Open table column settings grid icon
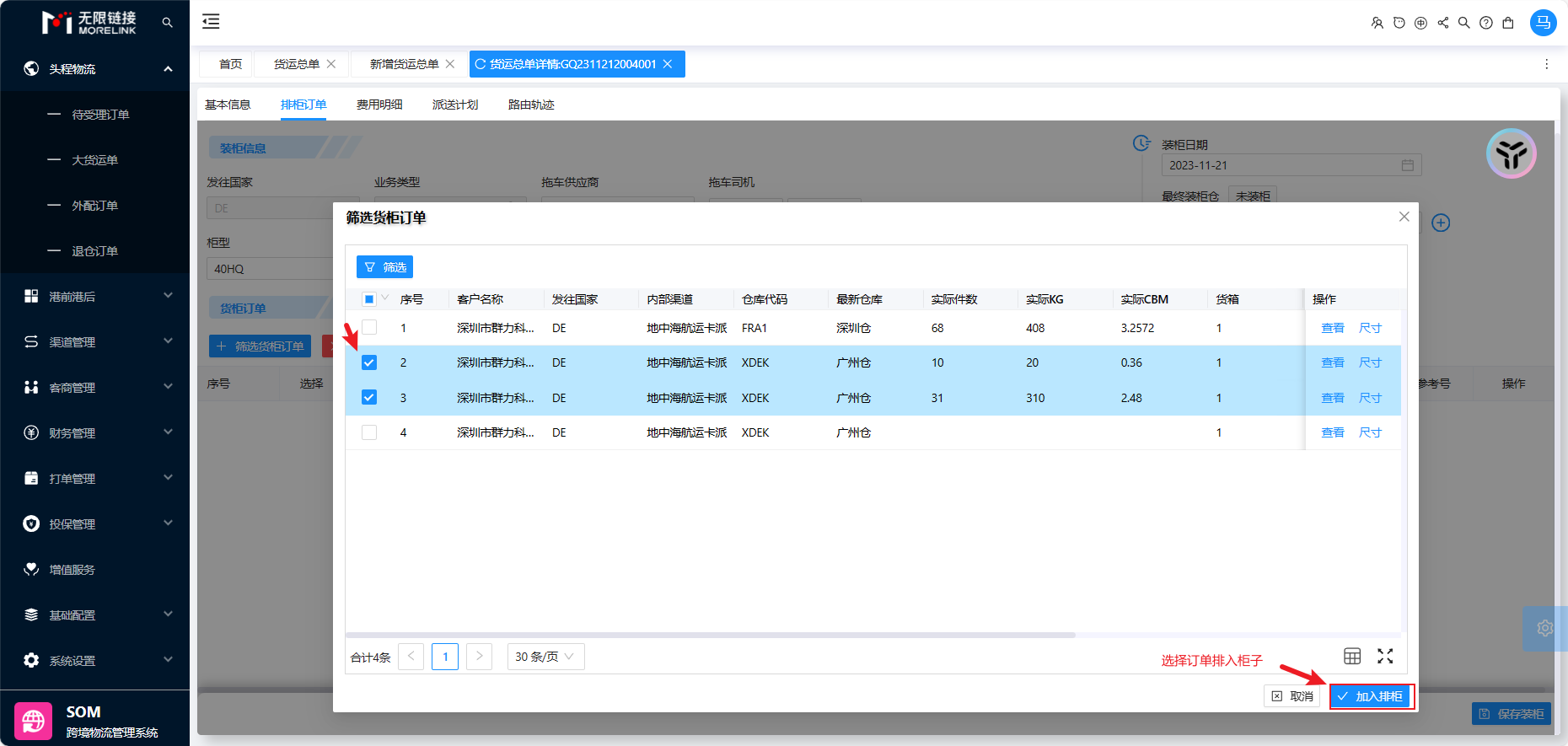1568x746 pixels. pyautogui.click(x=1352, y=656)
